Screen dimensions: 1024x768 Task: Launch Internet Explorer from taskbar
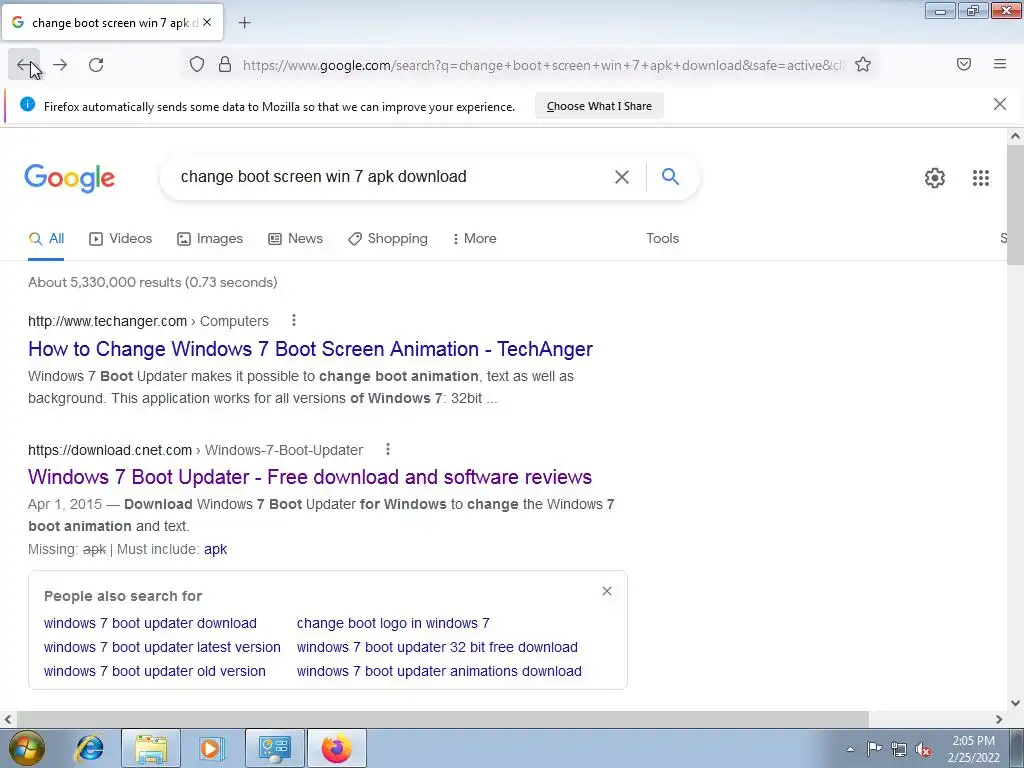click(x=90, y=748)
